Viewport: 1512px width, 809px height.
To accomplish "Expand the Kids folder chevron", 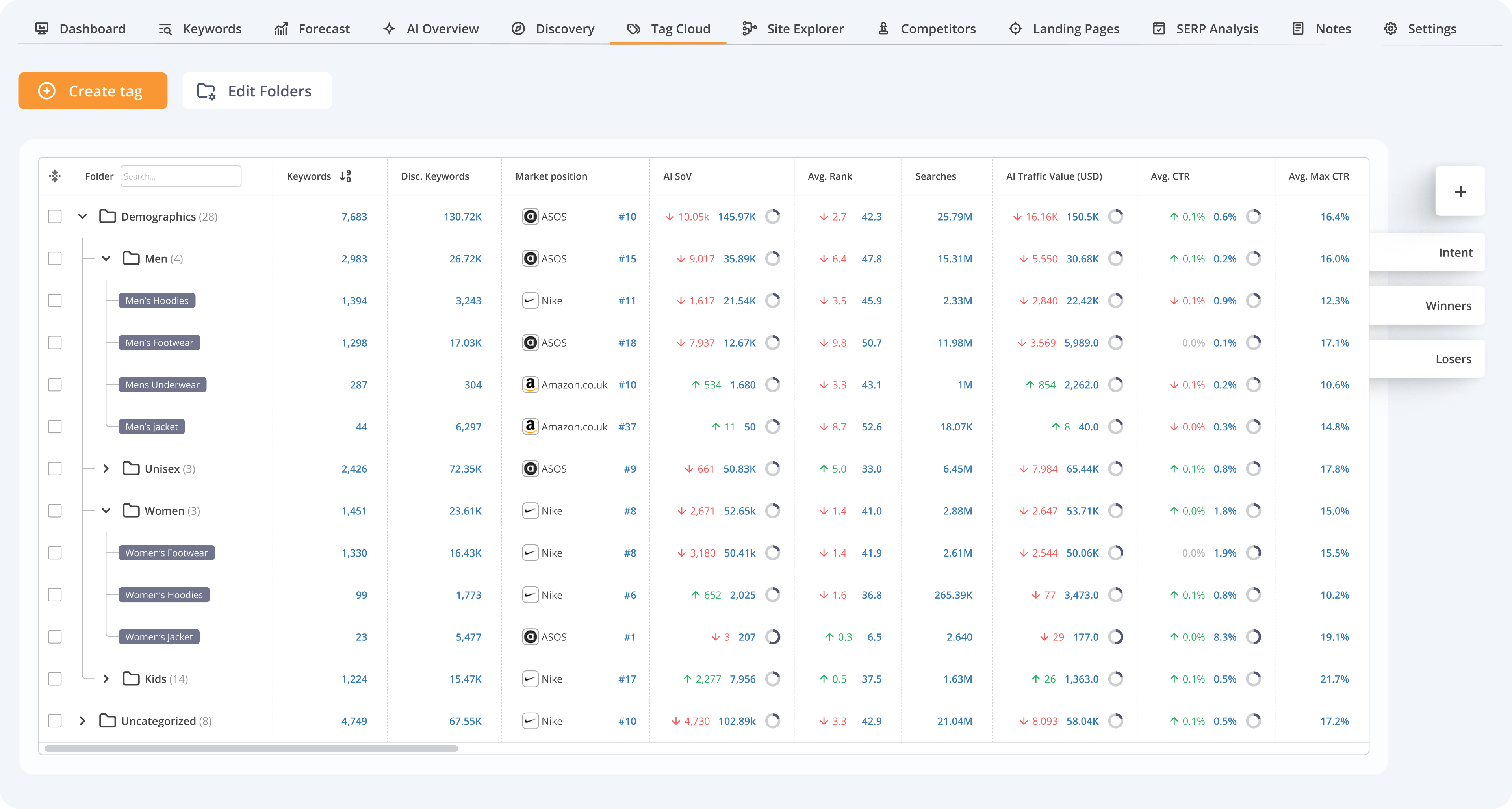I will click(x=106, y=679).
